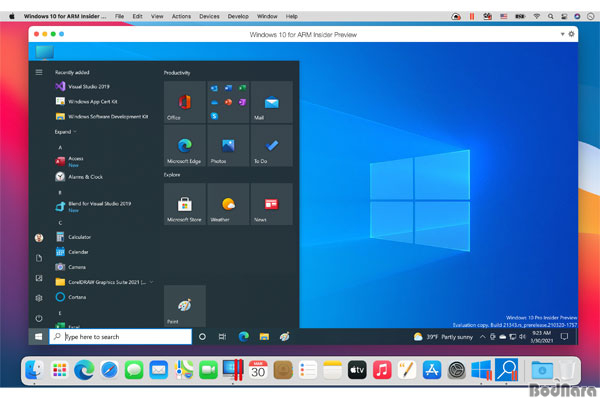Open Microsoft Store tile
The image size is (600, 400).
[184, 204]
